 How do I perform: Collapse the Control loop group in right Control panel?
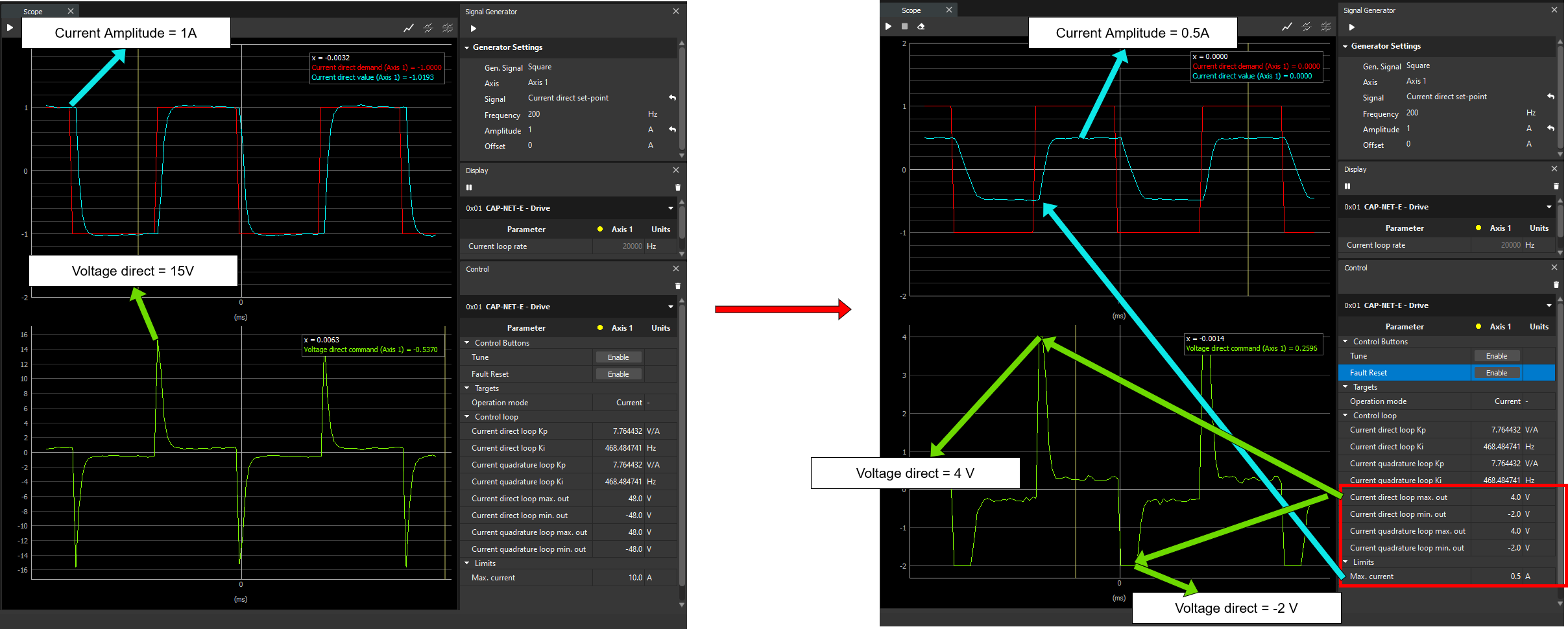[1345, 416]
